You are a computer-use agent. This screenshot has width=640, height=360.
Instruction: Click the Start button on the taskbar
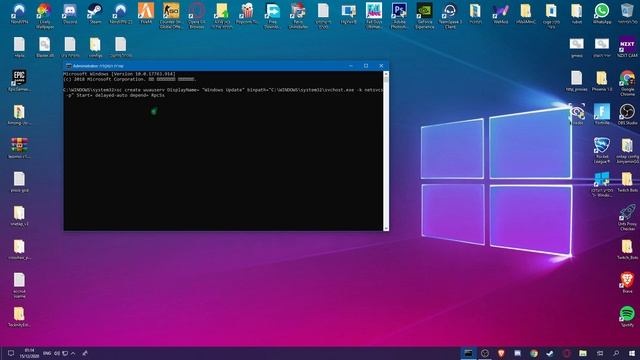(x=632, y=353)
